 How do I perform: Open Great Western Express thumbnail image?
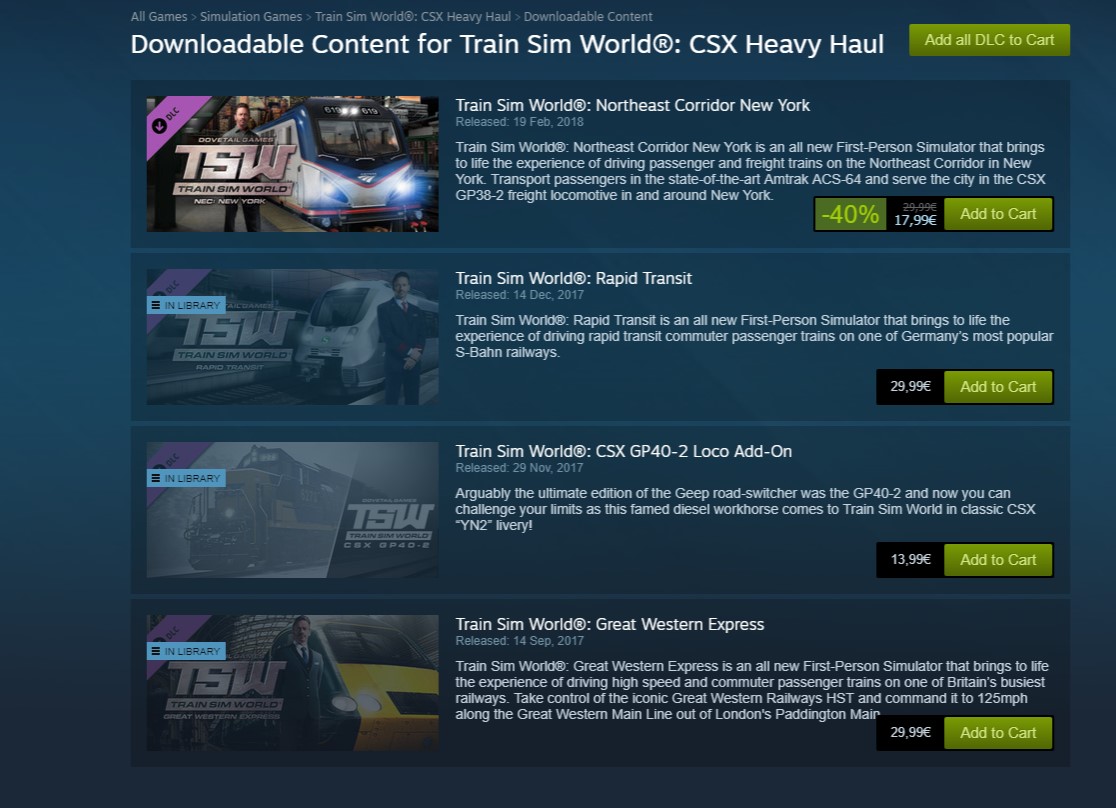tap(293, 683)
